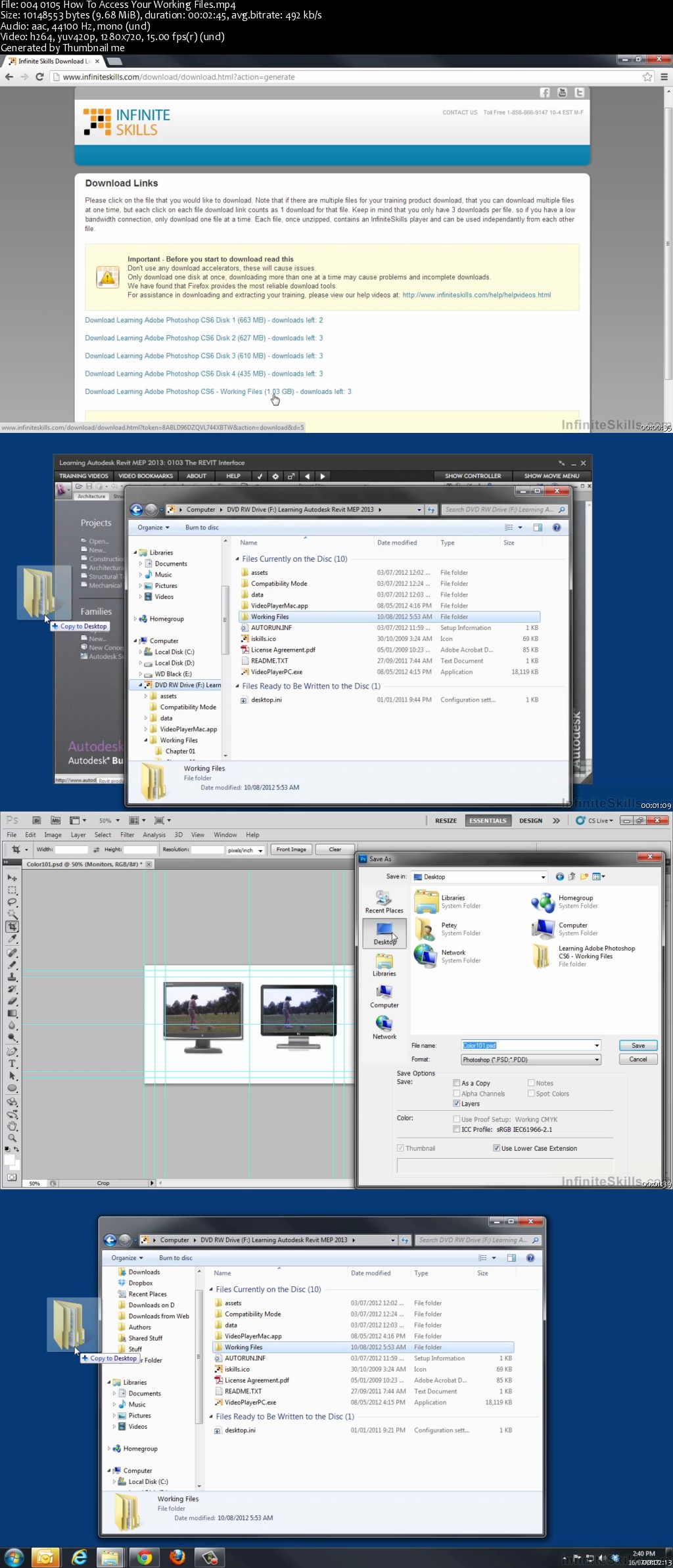Open Mini Bridge with the Mb icon

coord(55,820)
